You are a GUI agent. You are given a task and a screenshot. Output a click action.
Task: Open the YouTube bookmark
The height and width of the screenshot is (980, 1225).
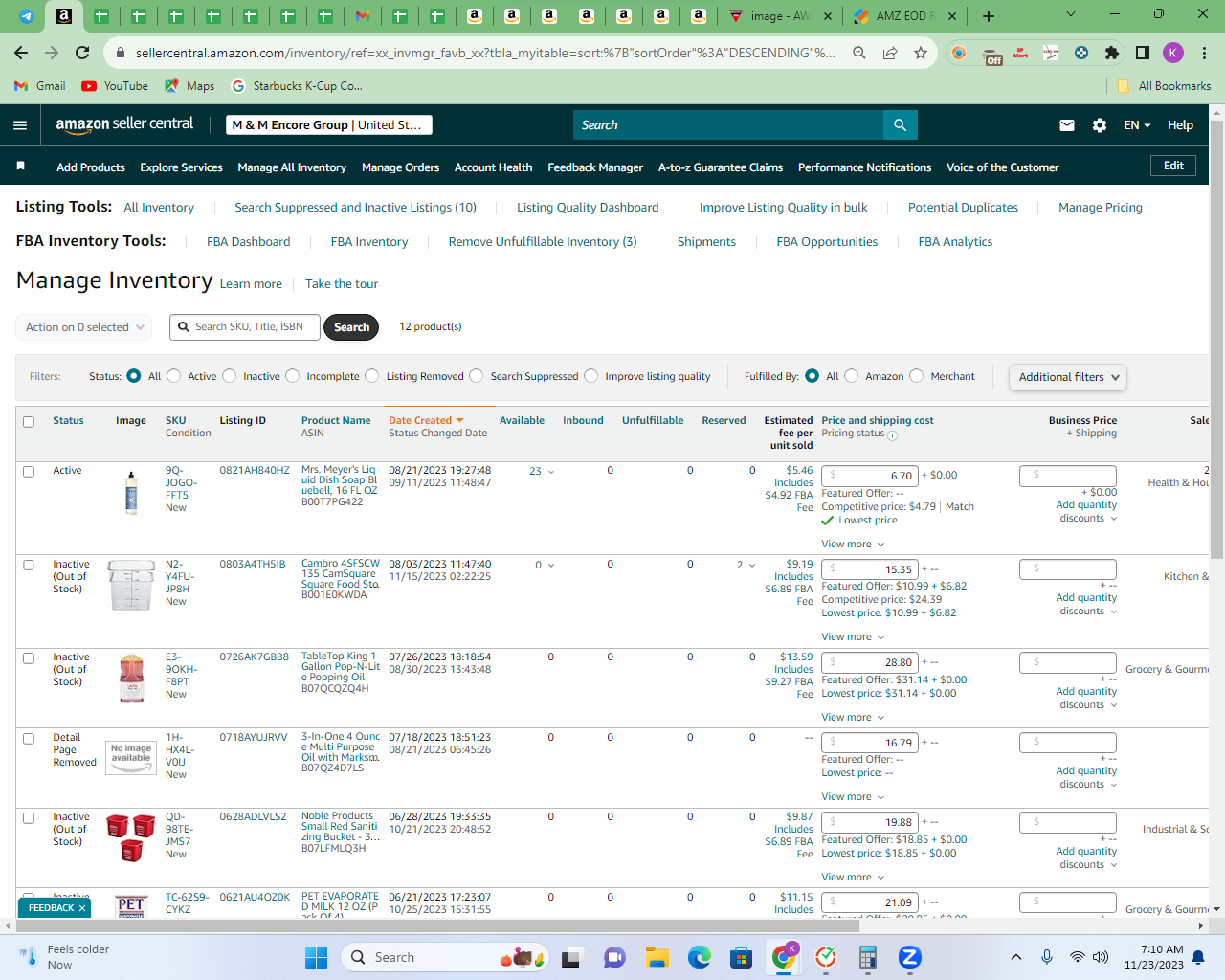tap(115, 86)
